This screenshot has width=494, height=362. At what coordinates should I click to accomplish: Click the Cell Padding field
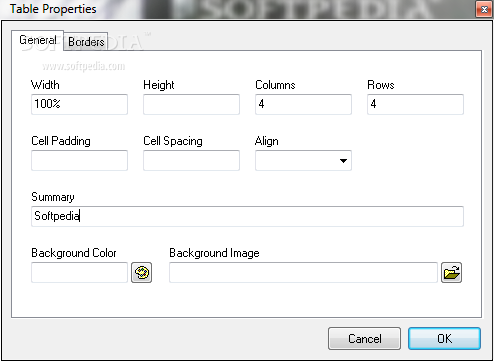[79, 160]
